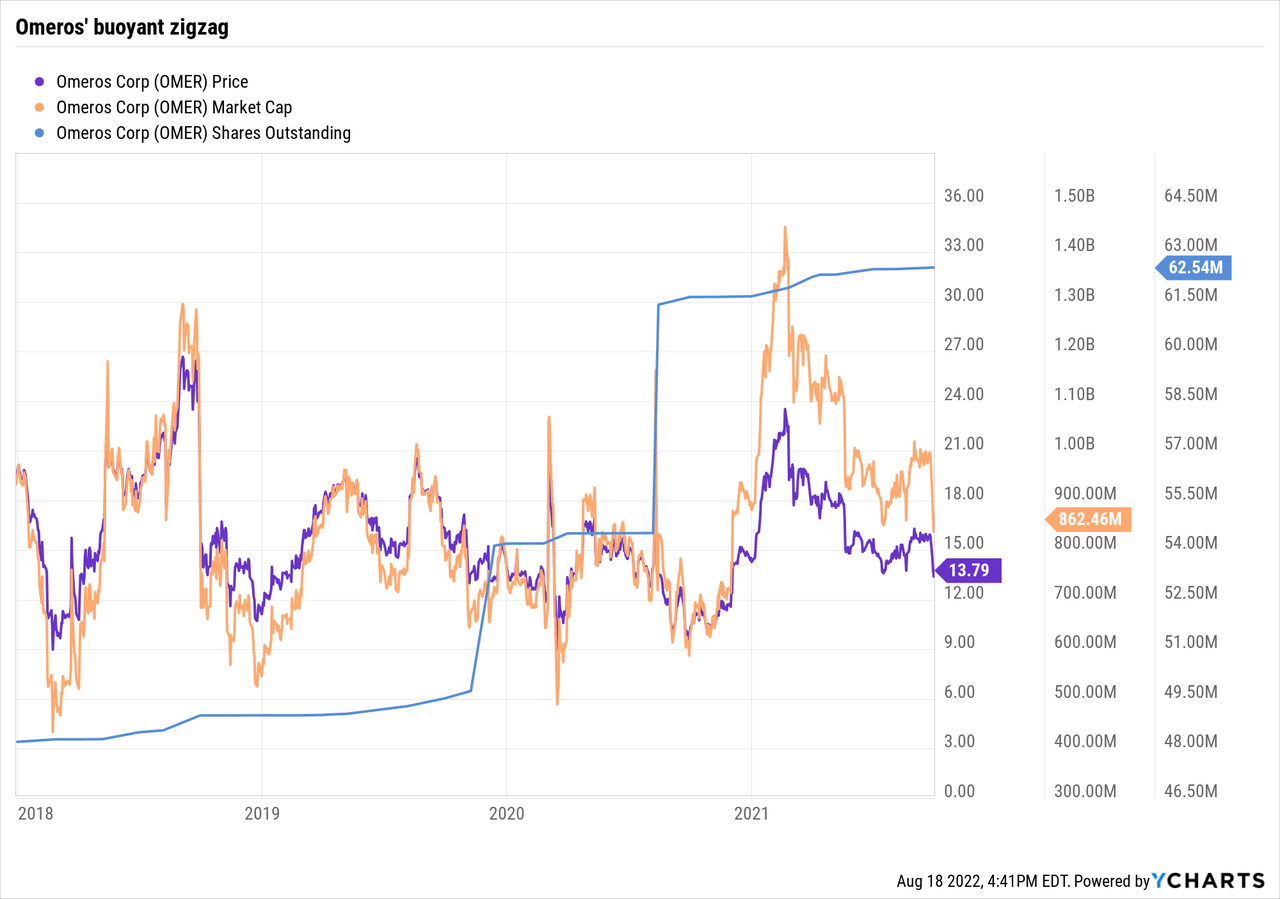Click the 1.30B market cap axis value
Screen dimensions: 1280x899
click(x=1074, y=295)
